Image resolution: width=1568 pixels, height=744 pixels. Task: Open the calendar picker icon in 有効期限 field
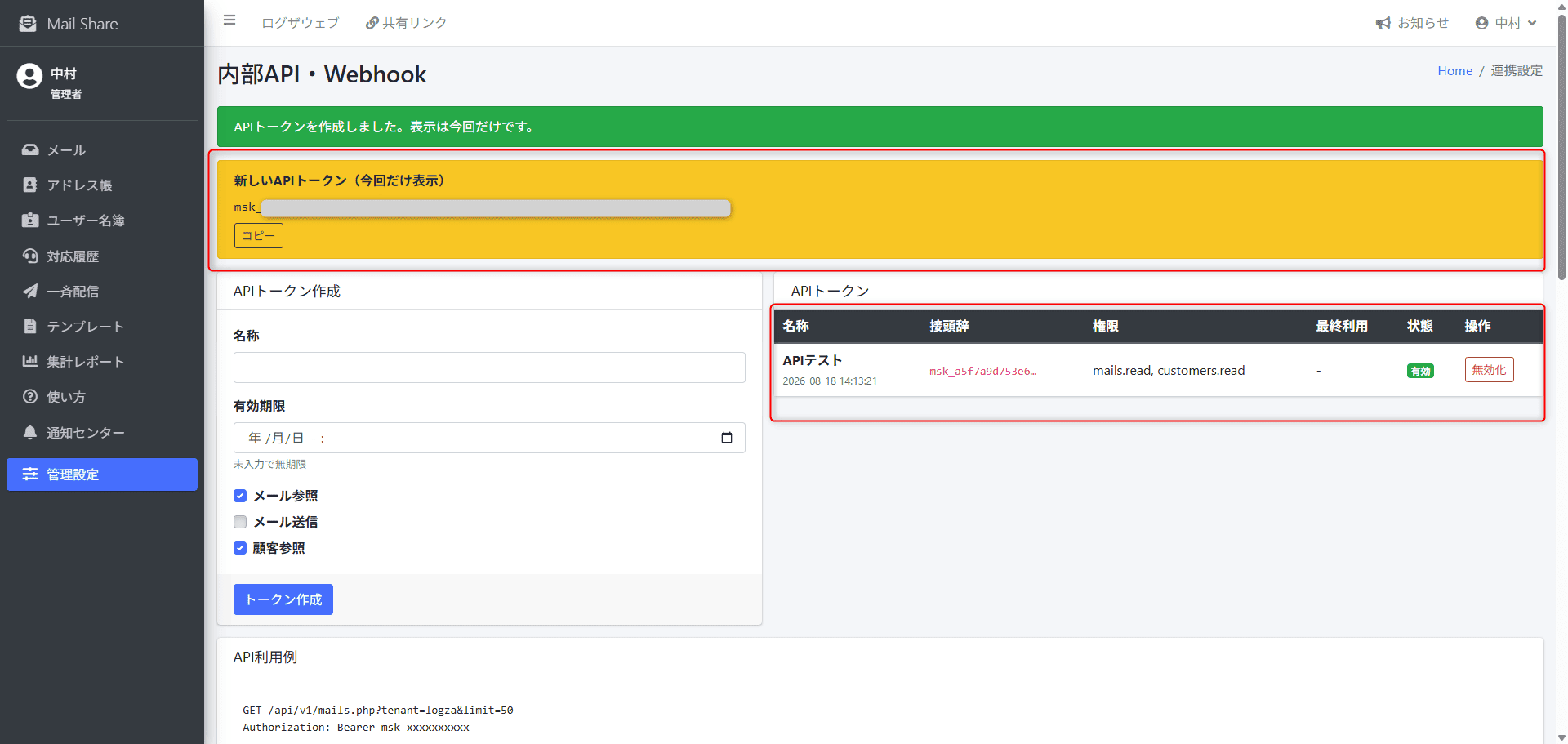(727, 438)
